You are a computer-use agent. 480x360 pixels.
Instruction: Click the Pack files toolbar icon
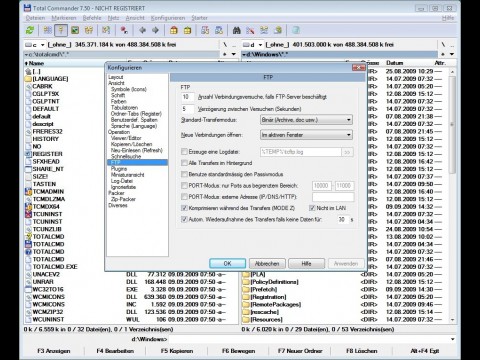coord(174,30)
